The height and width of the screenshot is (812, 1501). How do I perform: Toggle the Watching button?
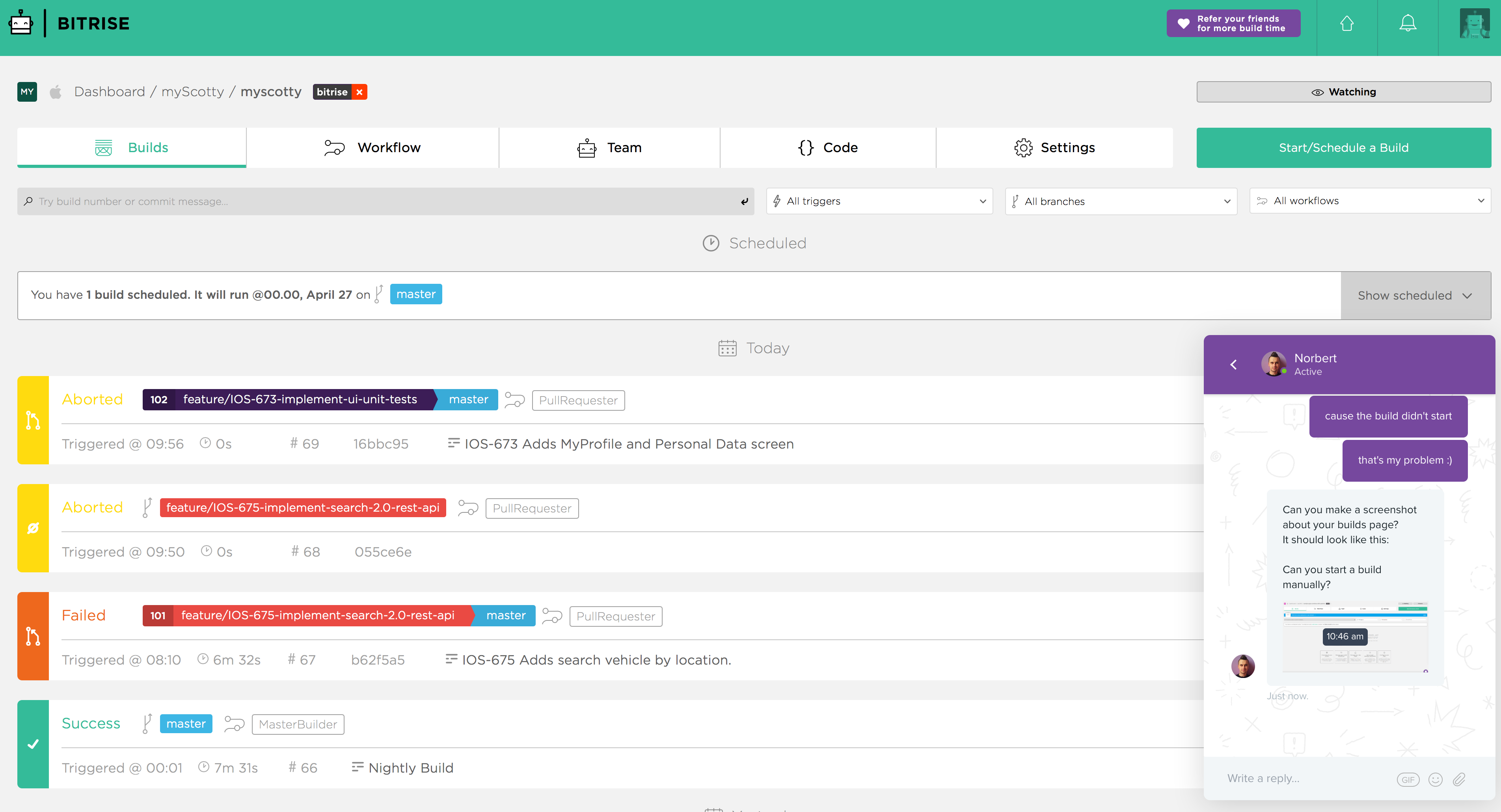pos(1344,92)
